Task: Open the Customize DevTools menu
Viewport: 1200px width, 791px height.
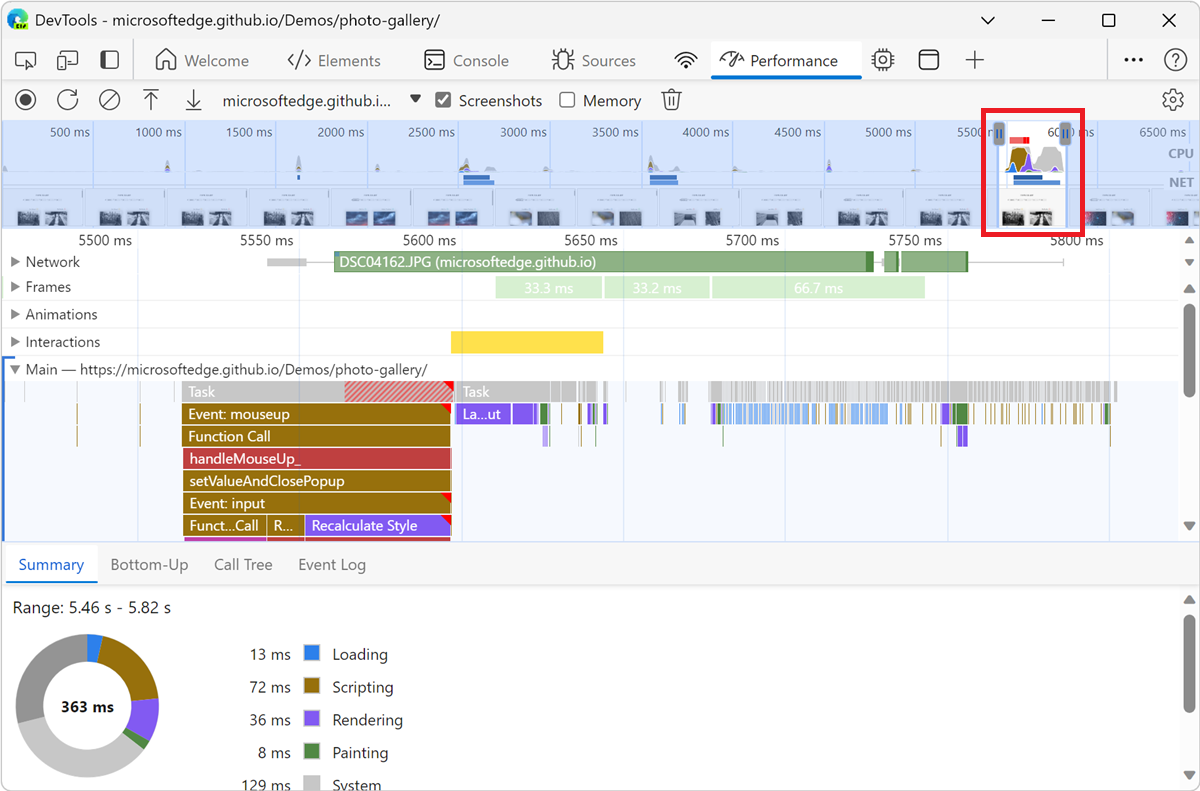Action: point(1133,60)
